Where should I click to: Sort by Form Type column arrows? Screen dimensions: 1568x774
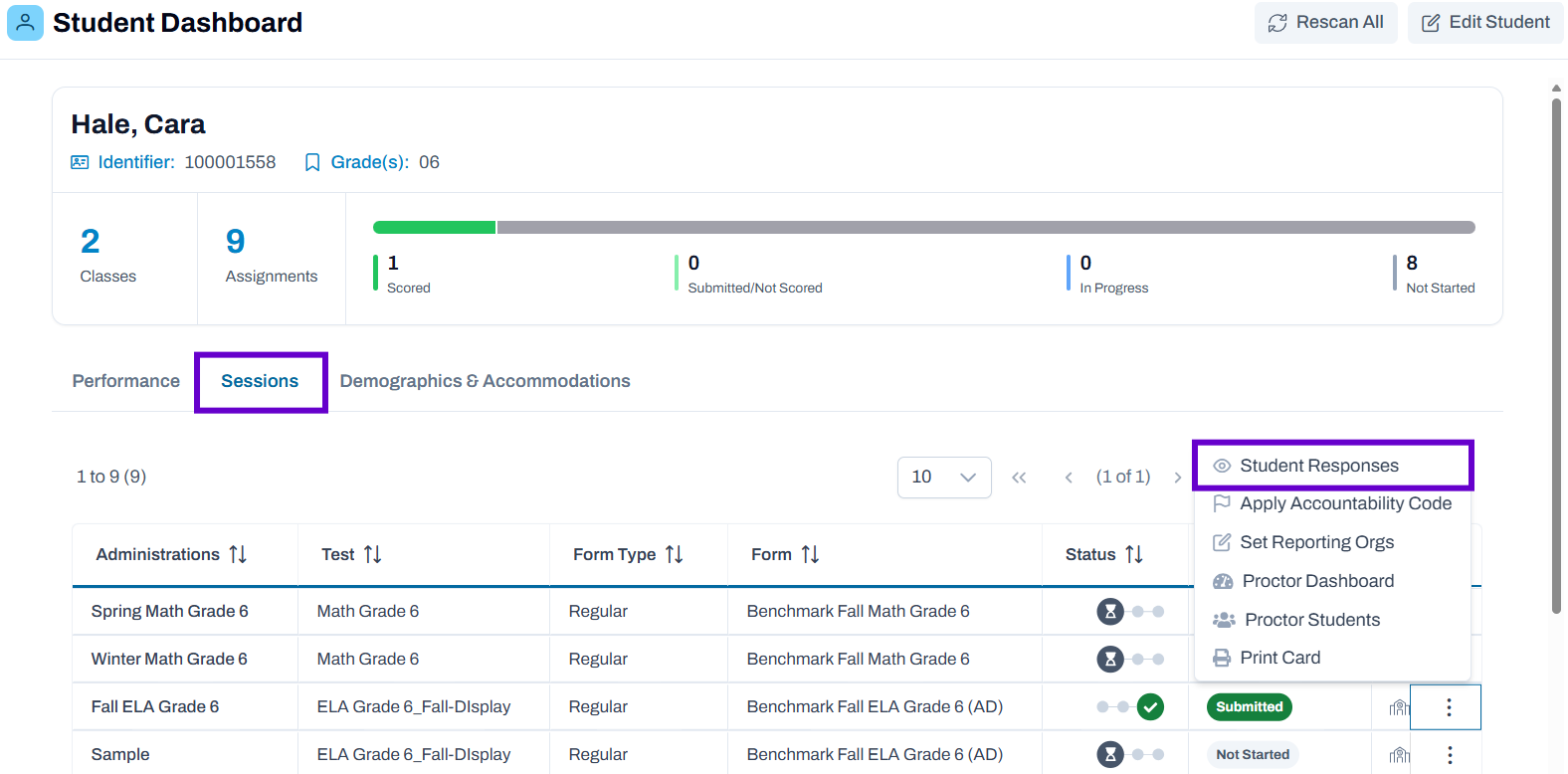[675, 554]
